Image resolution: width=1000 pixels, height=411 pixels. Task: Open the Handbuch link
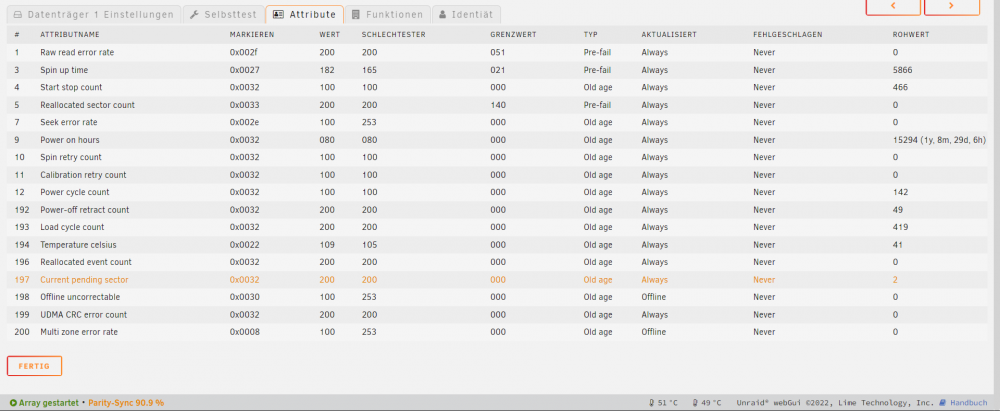point(969,403)
